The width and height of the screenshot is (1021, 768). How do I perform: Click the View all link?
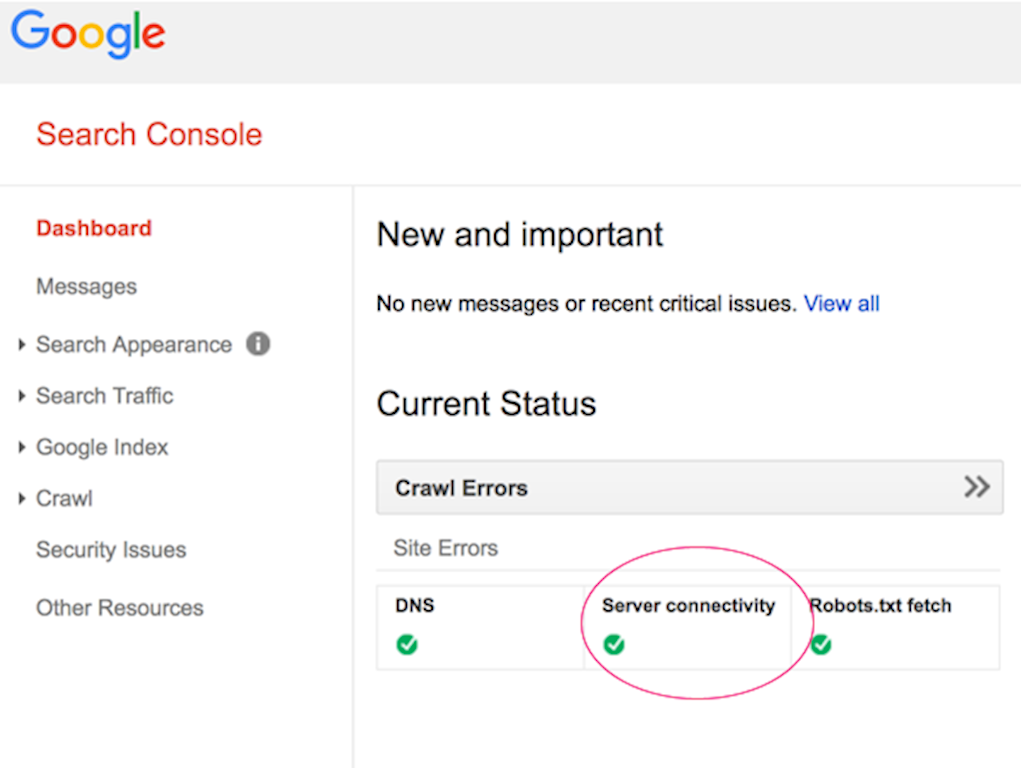pos(841,303)
